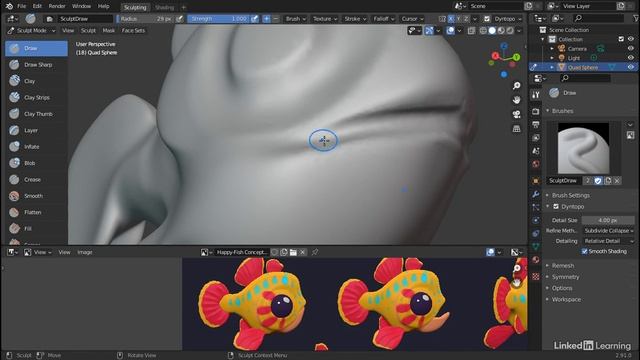
Task: Toggle Dyntopo checkbox in properties panel
Action: [556, 207]
